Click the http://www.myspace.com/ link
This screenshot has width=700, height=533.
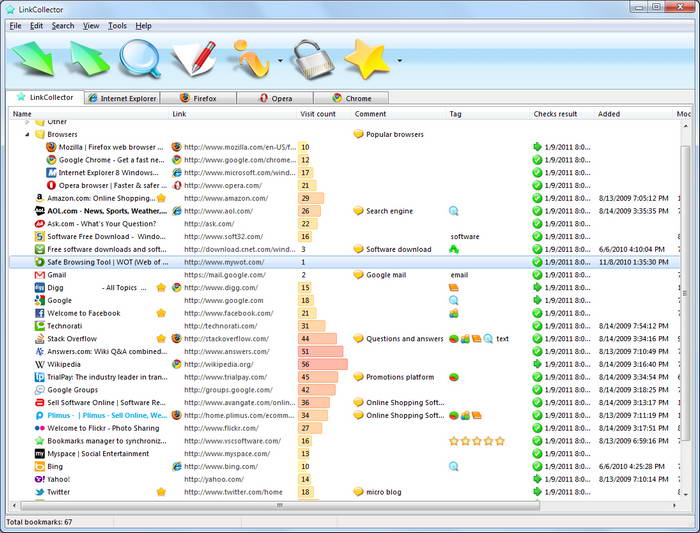pos(227,454)
